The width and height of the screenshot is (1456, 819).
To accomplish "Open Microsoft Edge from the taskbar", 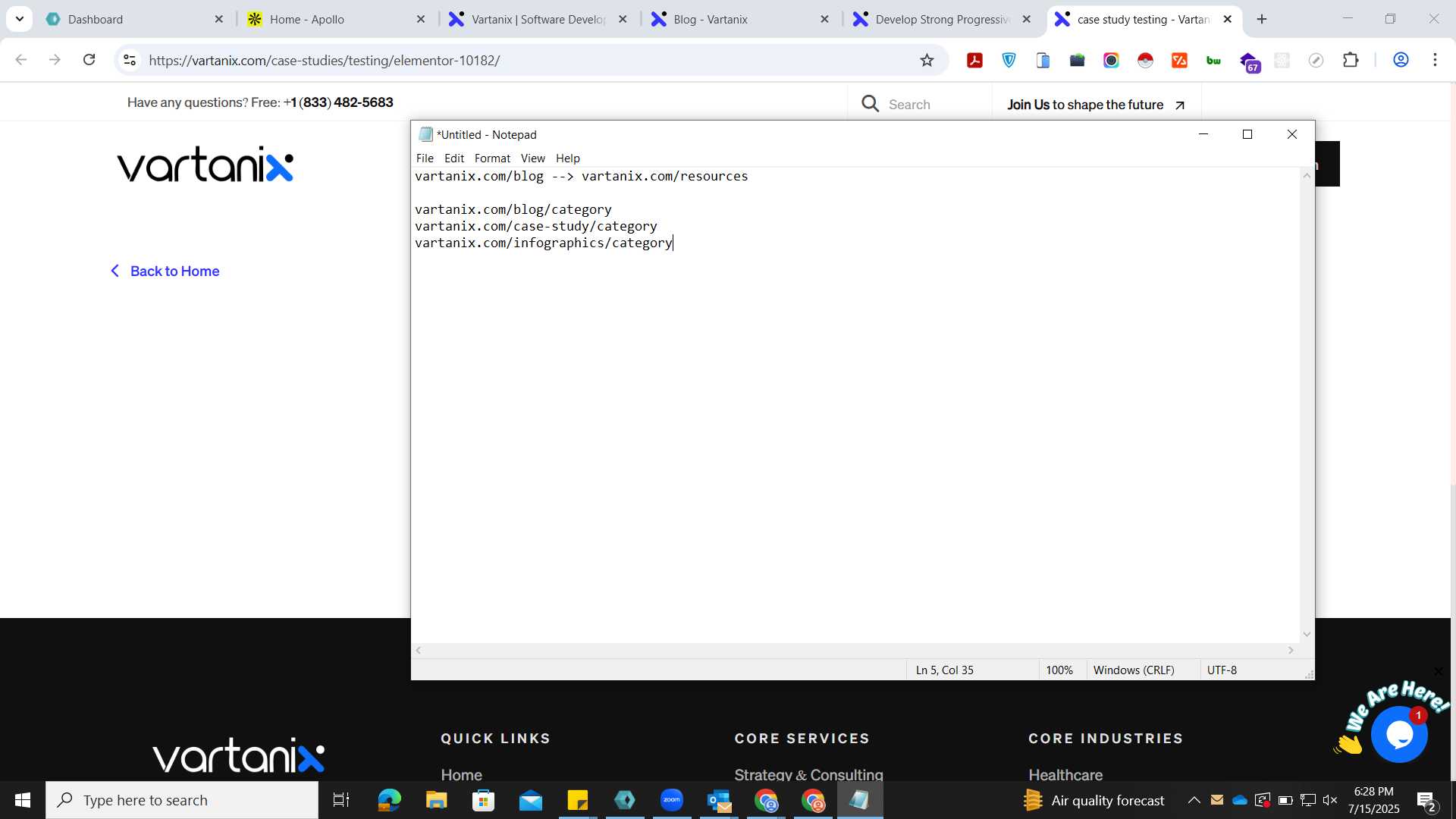I will click(x=389, y=800).
